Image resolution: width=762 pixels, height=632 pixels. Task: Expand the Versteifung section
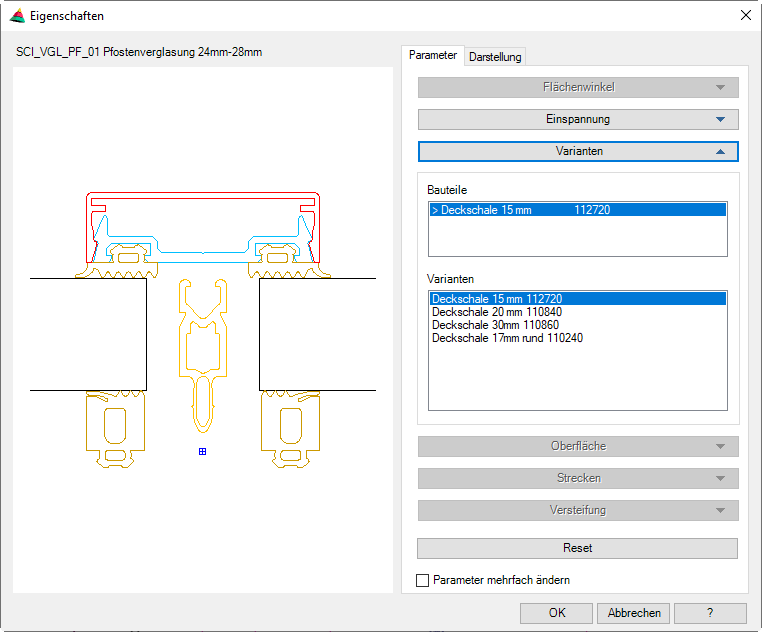[578, 510]
